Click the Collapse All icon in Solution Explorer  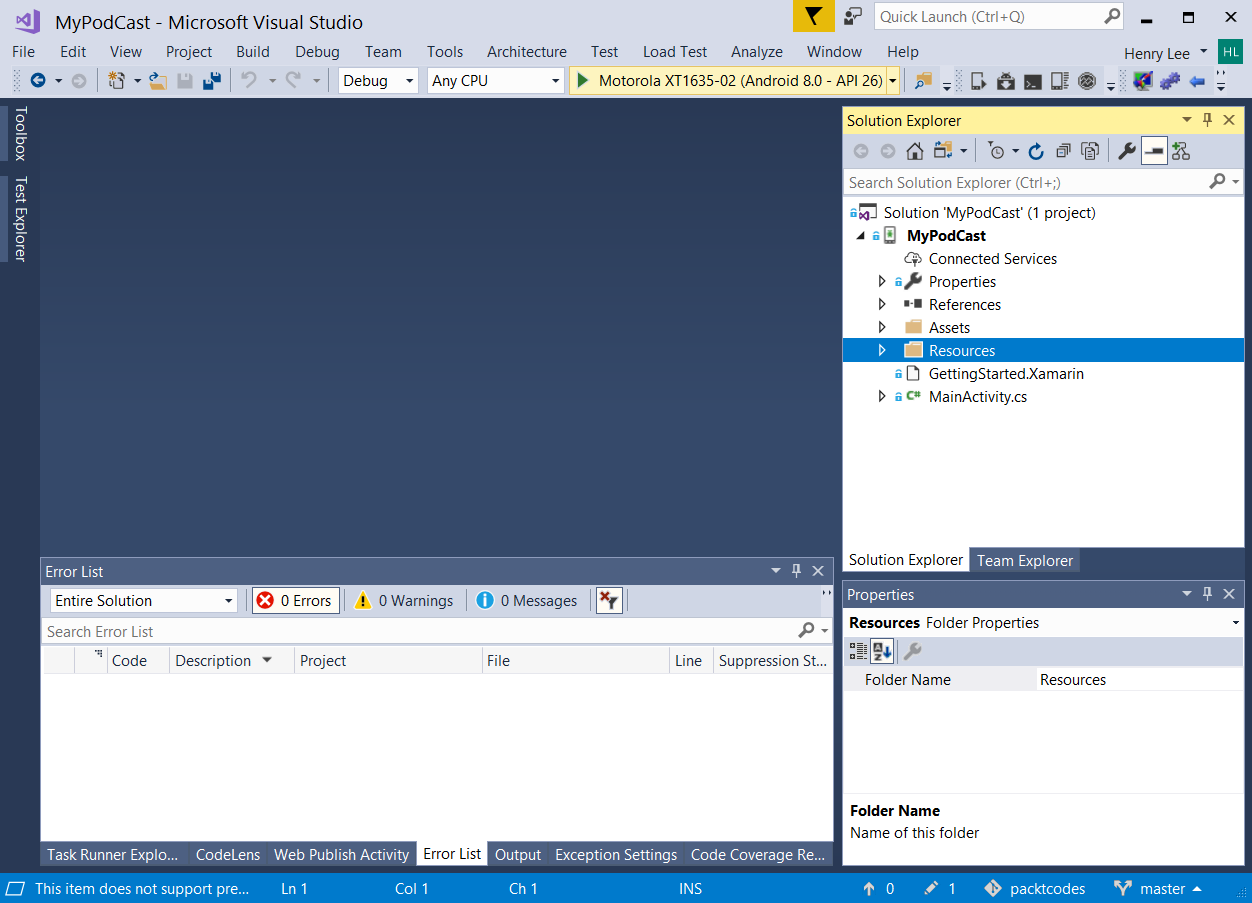pyautogui.click(x=1063, y=151)
